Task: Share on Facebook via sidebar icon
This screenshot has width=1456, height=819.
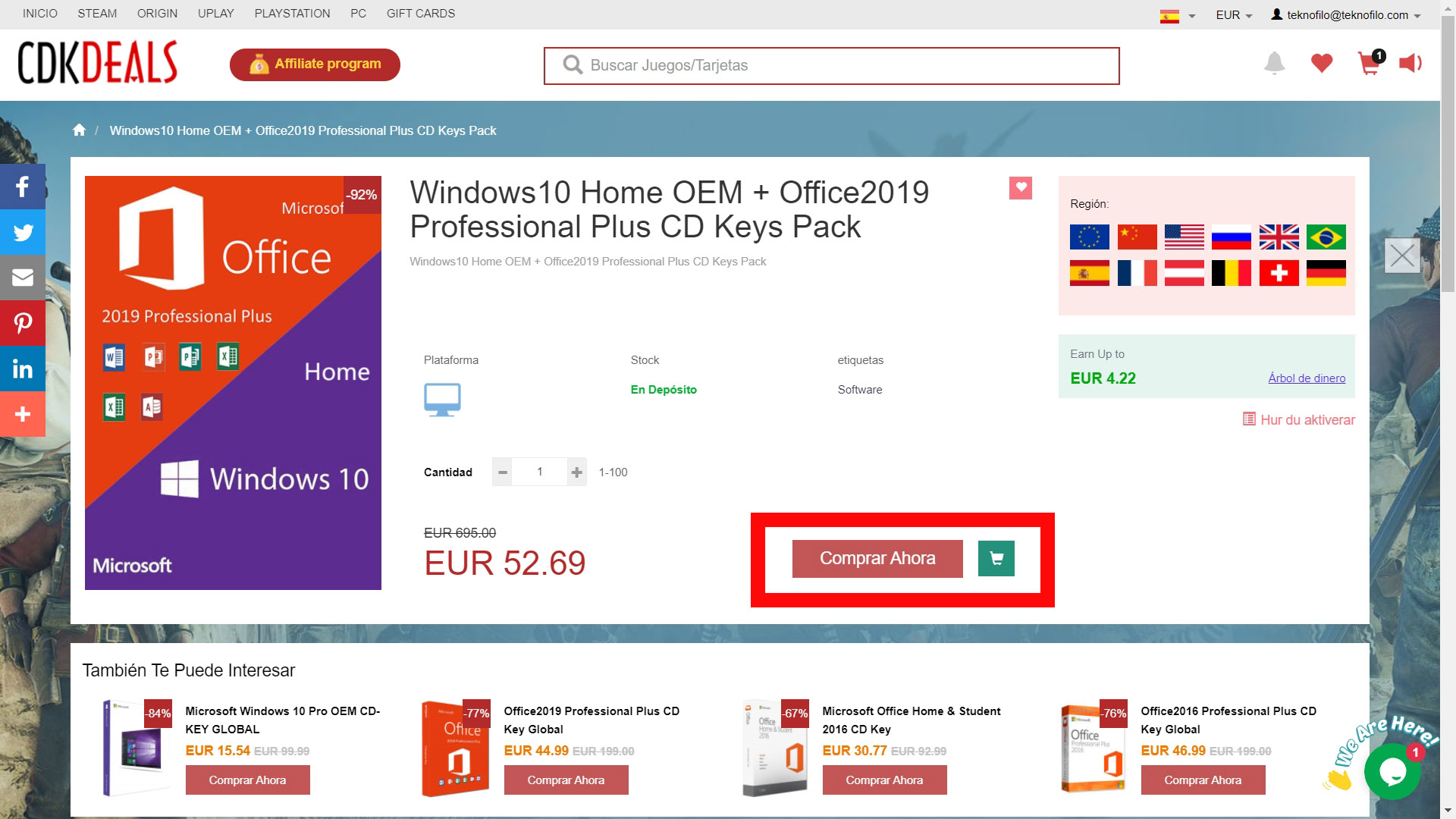Action: pyautogui.click(x=23, y=187)
